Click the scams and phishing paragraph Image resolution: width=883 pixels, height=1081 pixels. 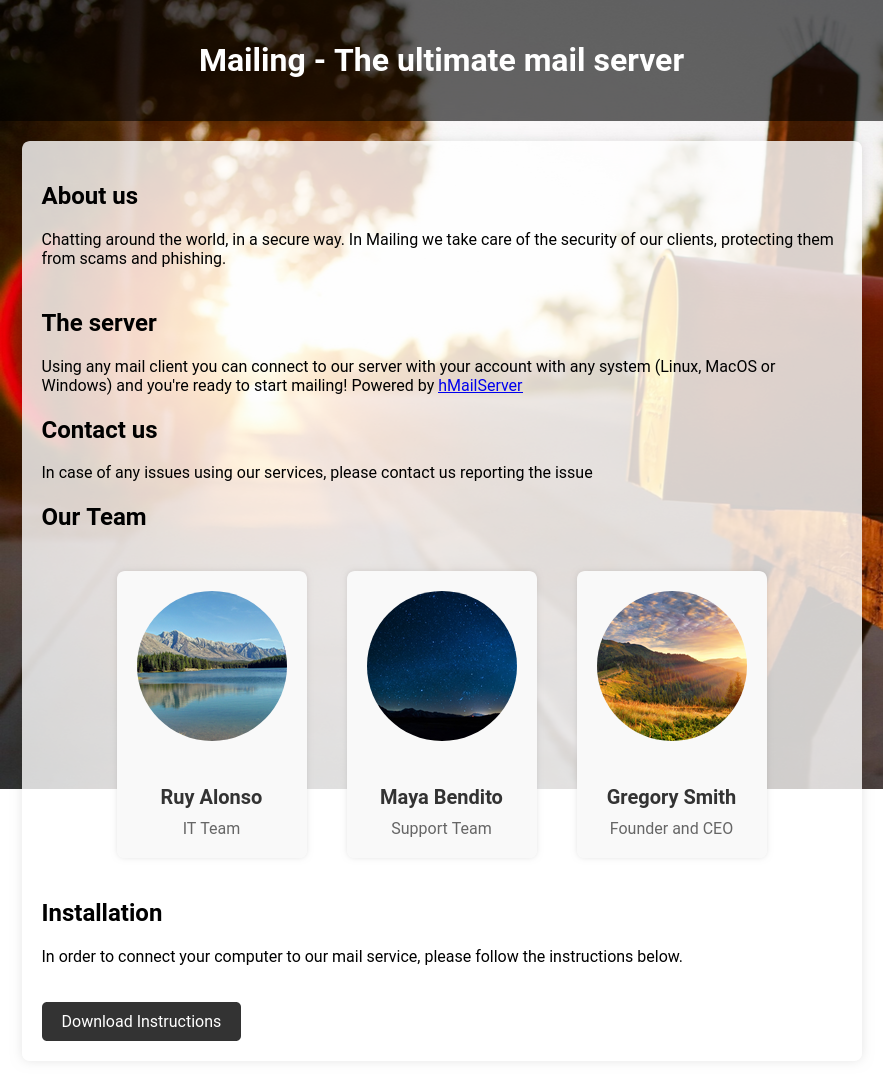click(438, 249)
